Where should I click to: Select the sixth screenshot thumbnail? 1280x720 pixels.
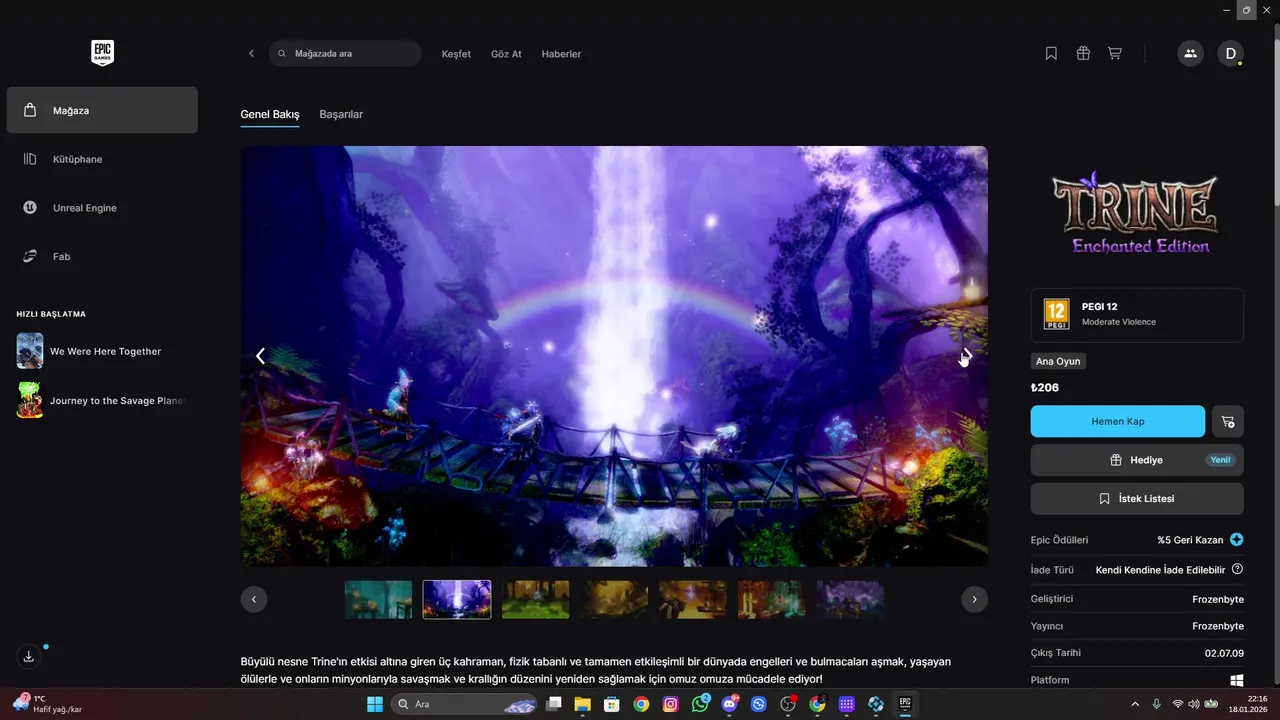[772, 599]
